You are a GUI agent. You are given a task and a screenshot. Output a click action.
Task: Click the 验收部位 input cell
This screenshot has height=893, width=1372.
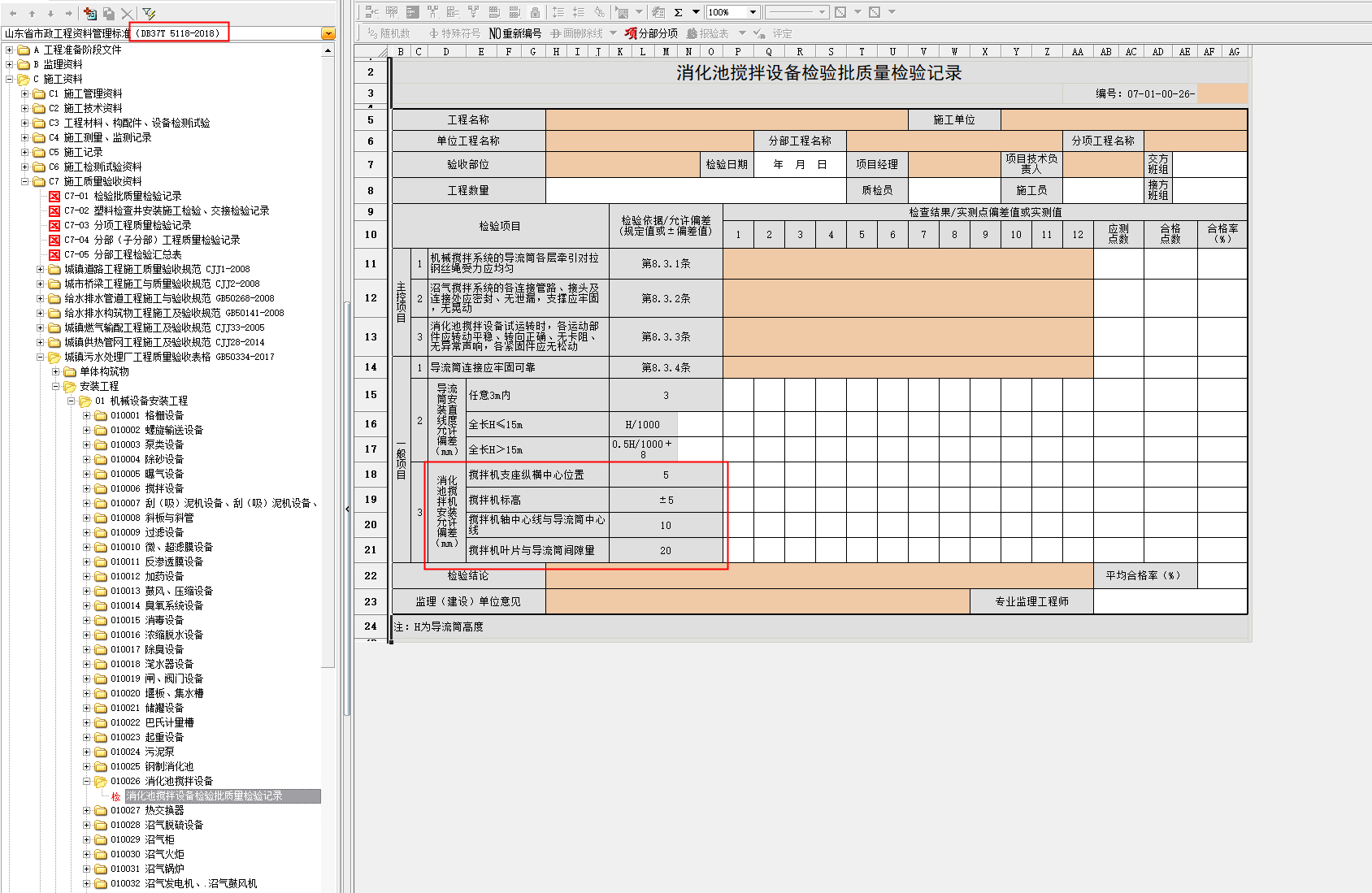(x=623, y=165)
